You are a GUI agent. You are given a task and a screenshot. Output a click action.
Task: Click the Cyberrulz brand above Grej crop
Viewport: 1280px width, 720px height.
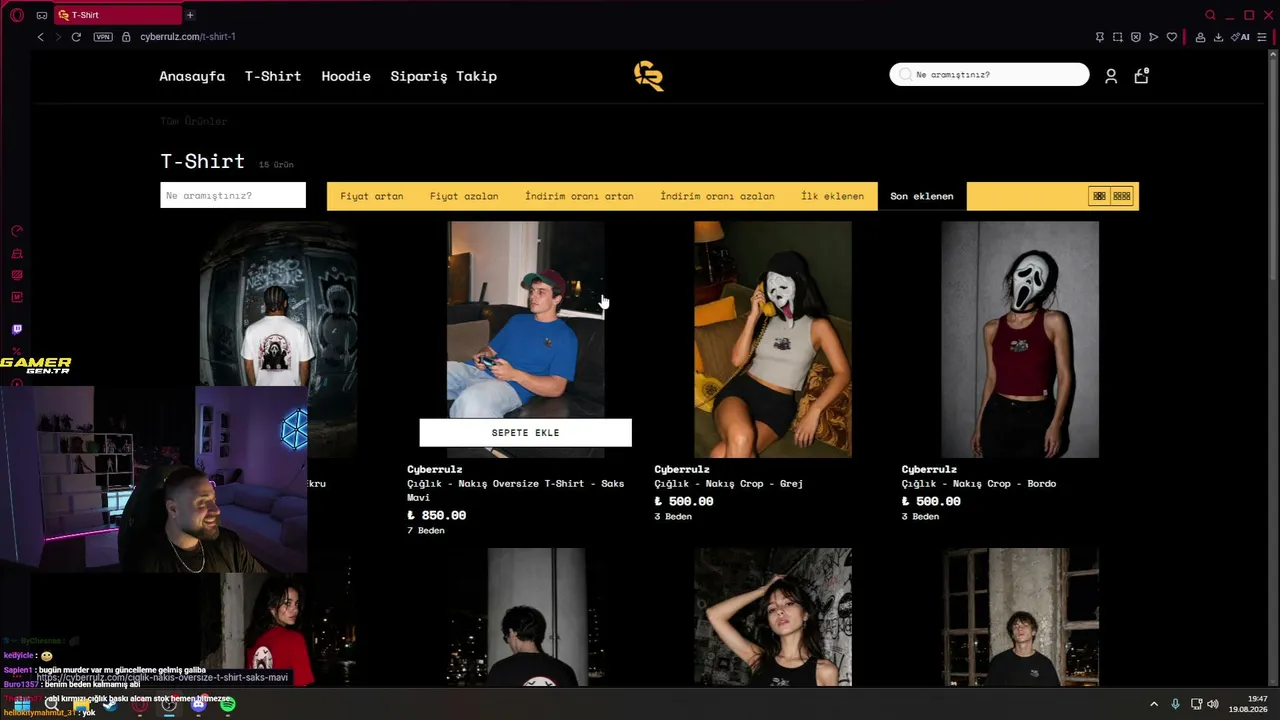click(682, 469)
